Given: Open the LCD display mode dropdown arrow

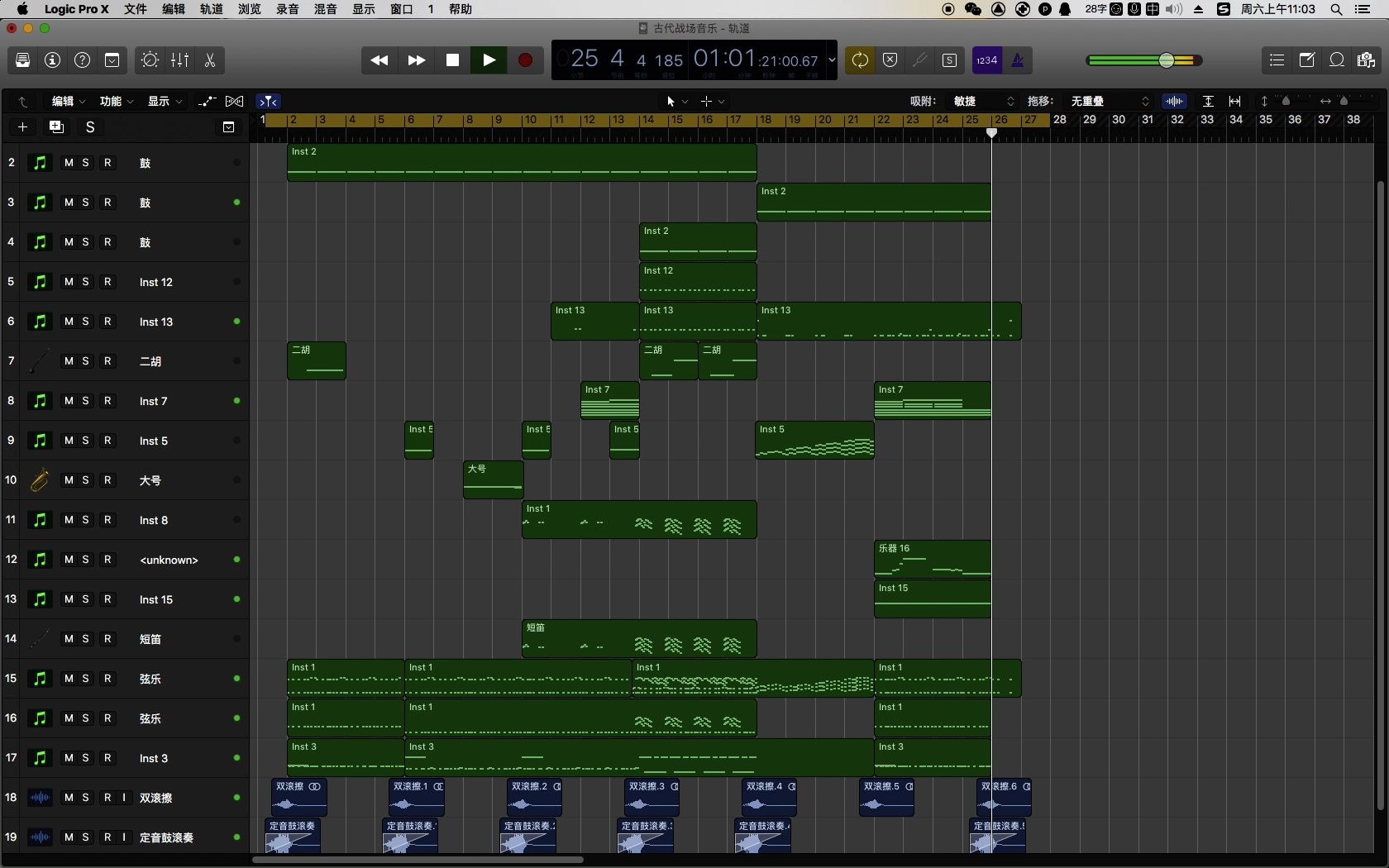Looking at the screenshot, I should [832, 60].
